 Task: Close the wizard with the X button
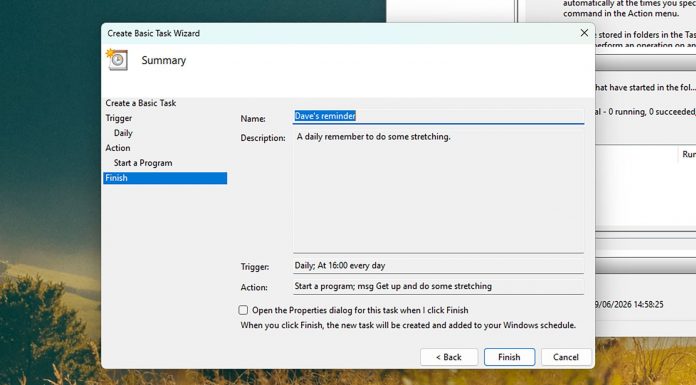tap(584, 33)
